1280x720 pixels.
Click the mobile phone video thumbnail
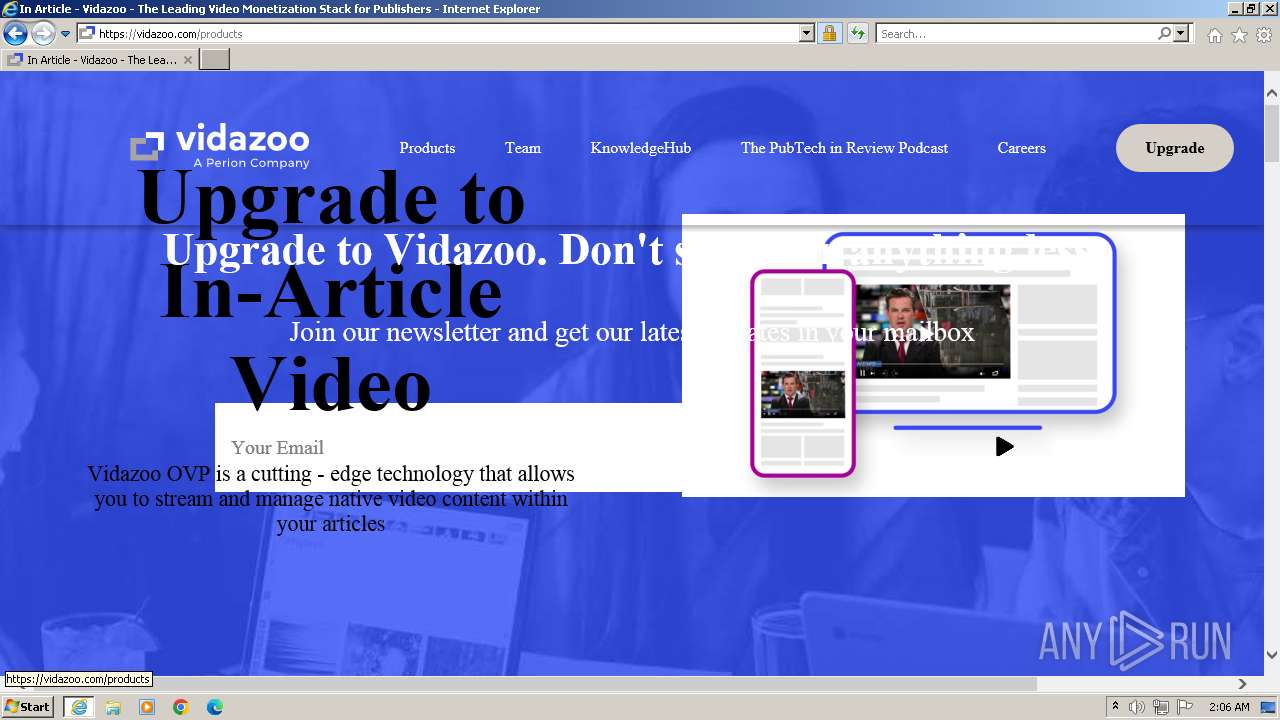802,394
